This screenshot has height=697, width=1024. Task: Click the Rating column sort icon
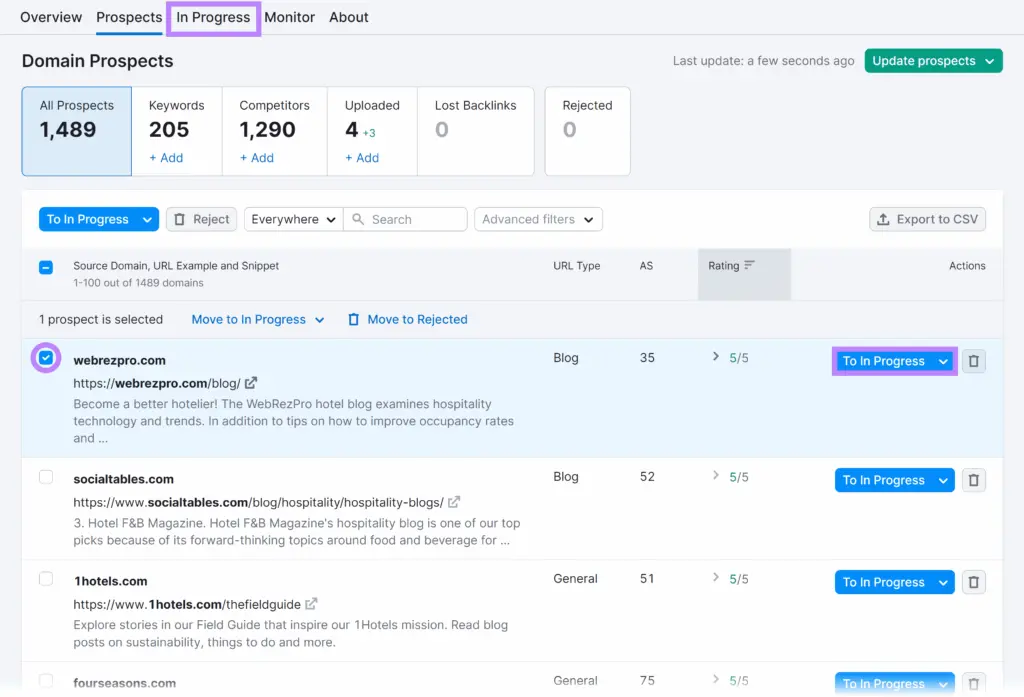[750, 266]
